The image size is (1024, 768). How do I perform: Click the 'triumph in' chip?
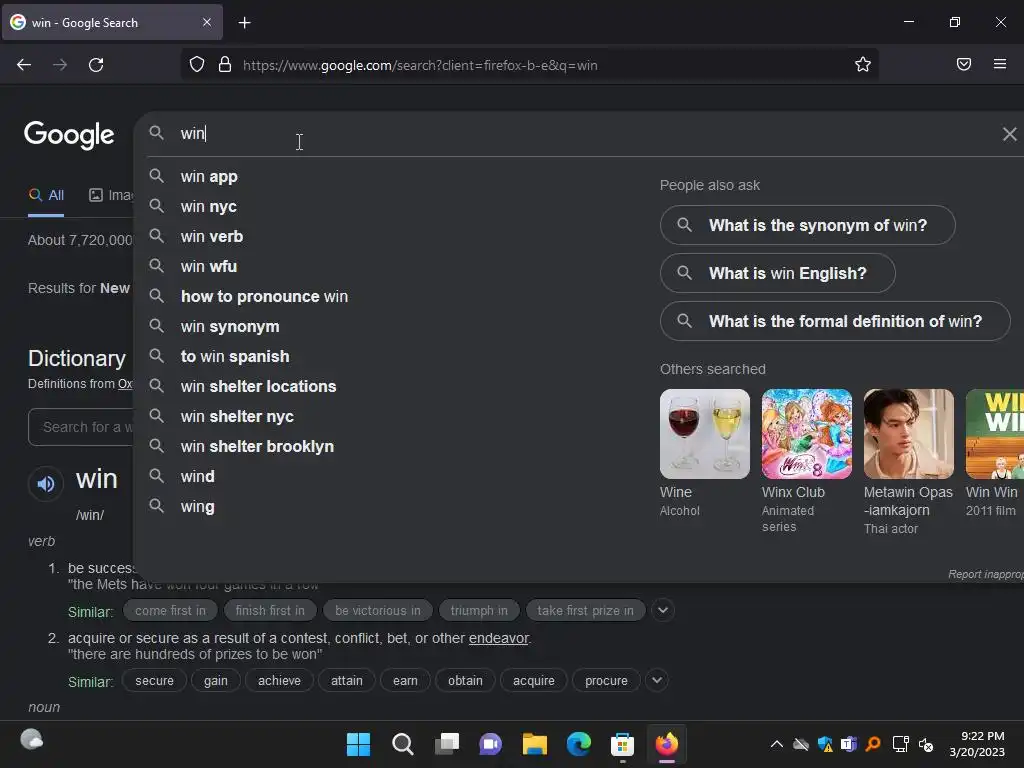click(479, 611)
